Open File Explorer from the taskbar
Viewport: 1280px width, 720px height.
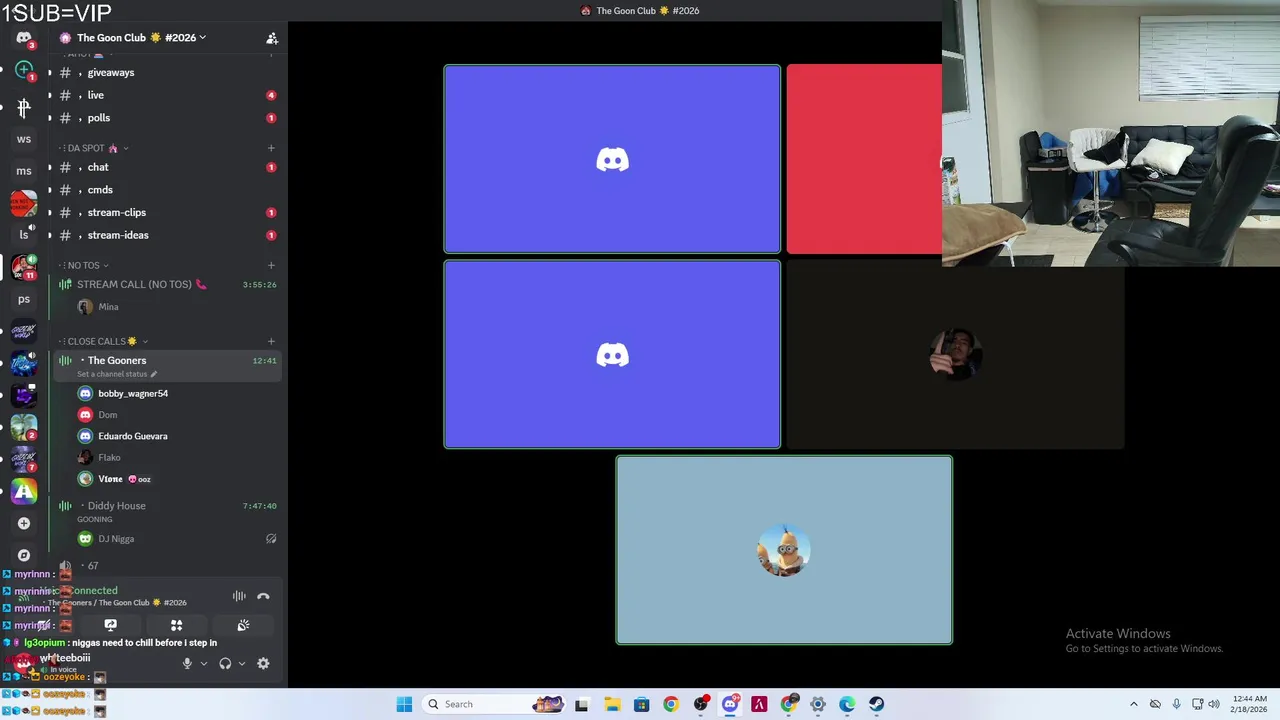pos(612,704)
